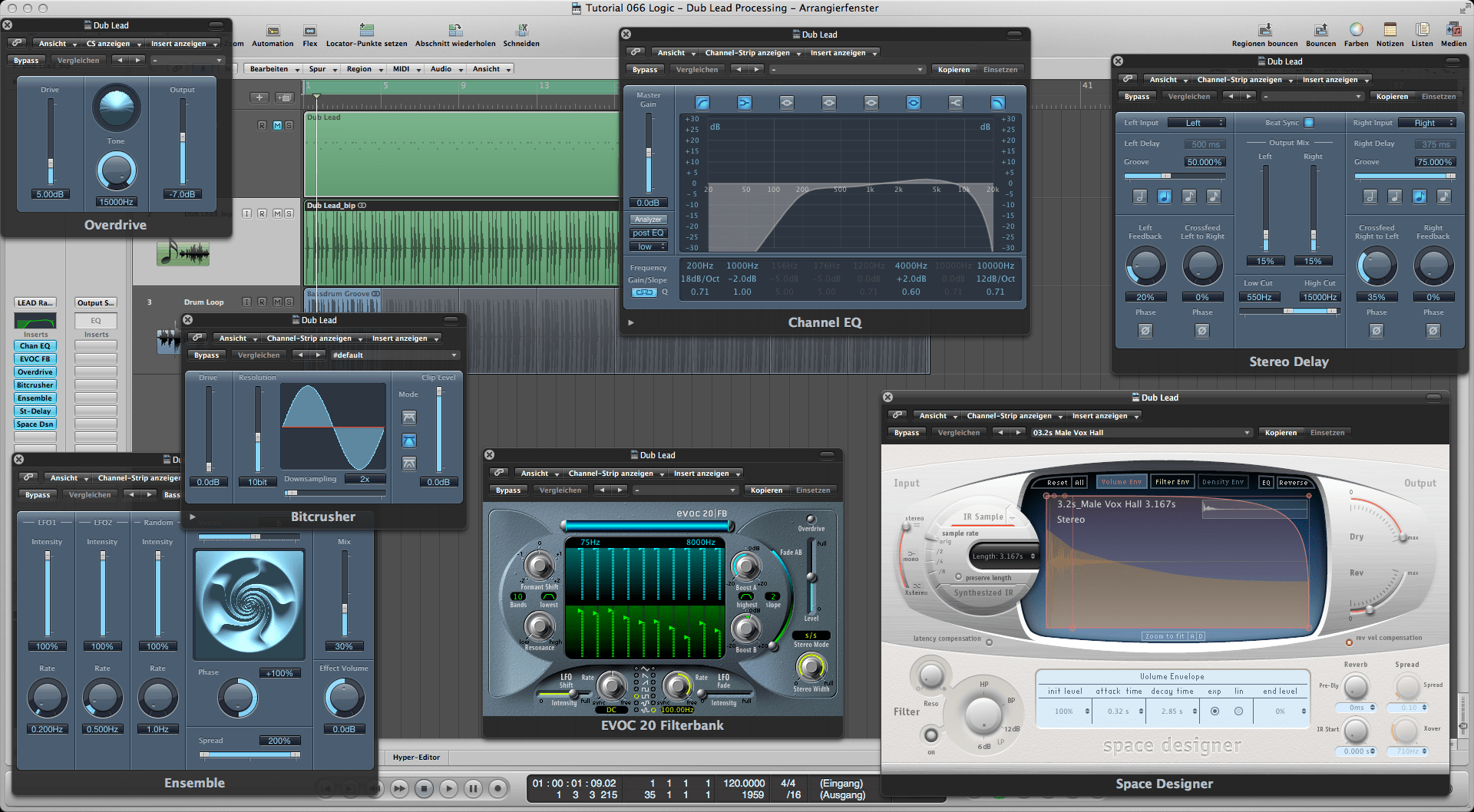Click Kopieren in the Channel EQ window
Screen dimensions: 1474x812
[953, 70]
